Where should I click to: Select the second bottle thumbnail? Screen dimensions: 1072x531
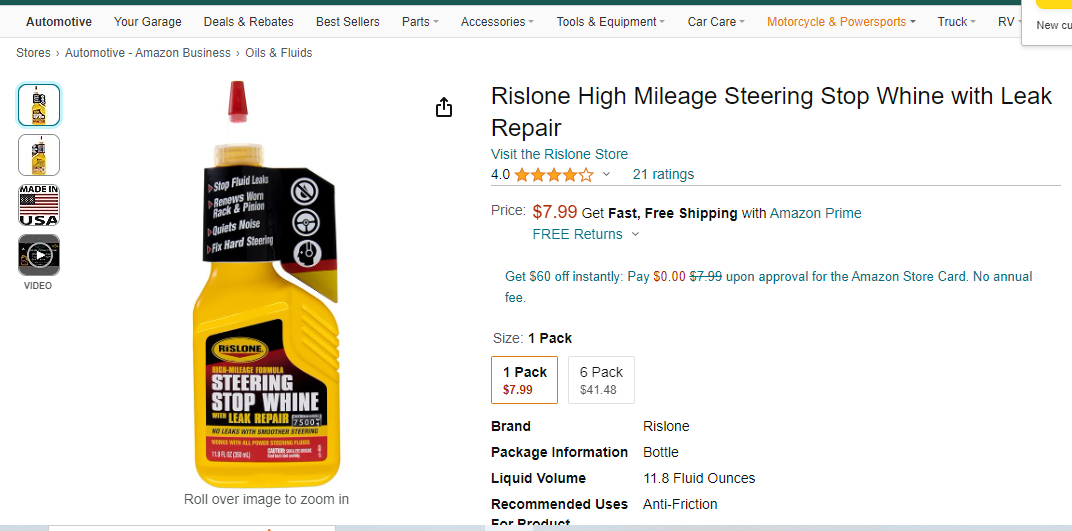(39, 155)
